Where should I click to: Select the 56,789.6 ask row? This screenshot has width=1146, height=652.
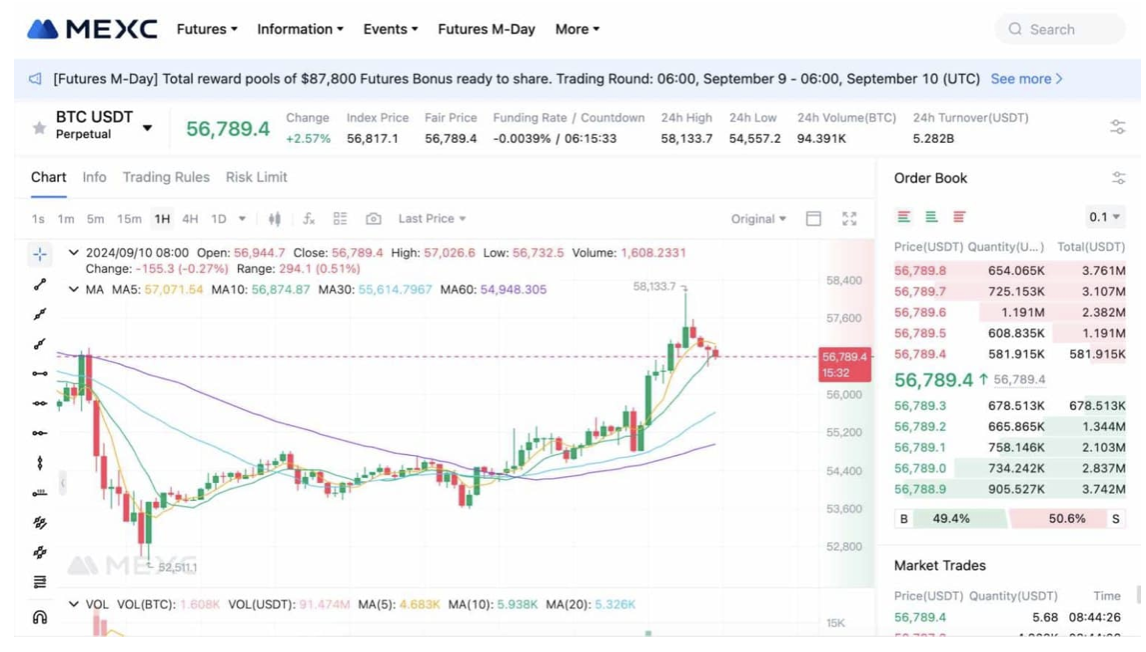point(1009,312)
